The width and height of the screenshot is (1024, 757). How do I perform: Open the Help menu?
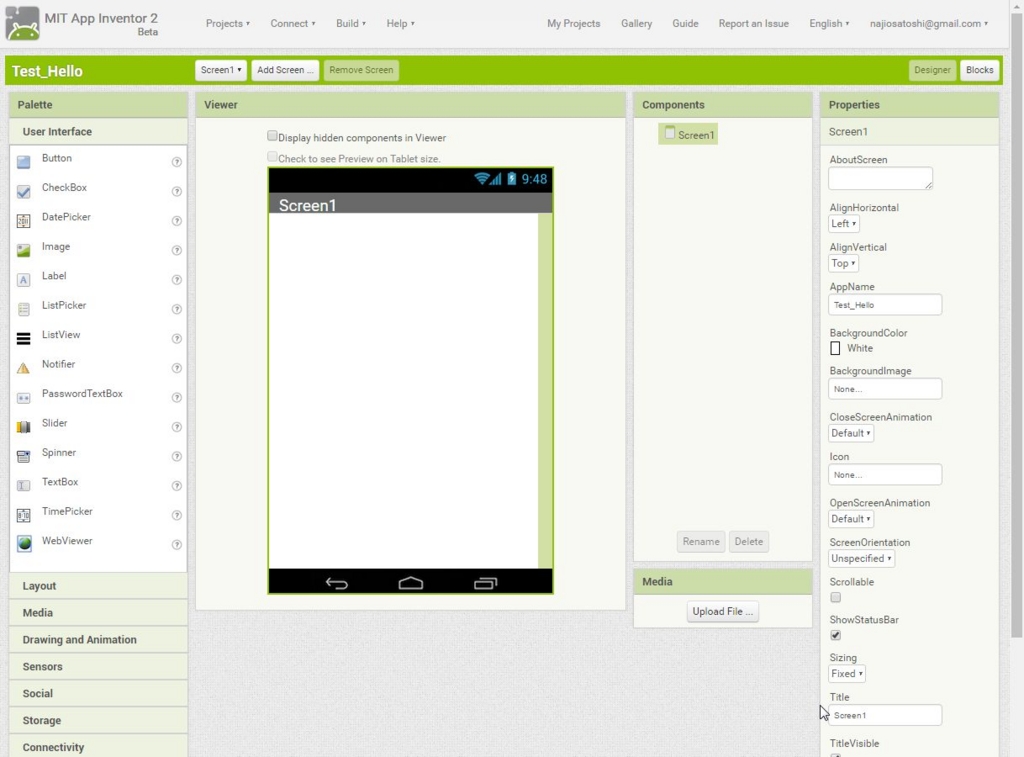point(400,24)
